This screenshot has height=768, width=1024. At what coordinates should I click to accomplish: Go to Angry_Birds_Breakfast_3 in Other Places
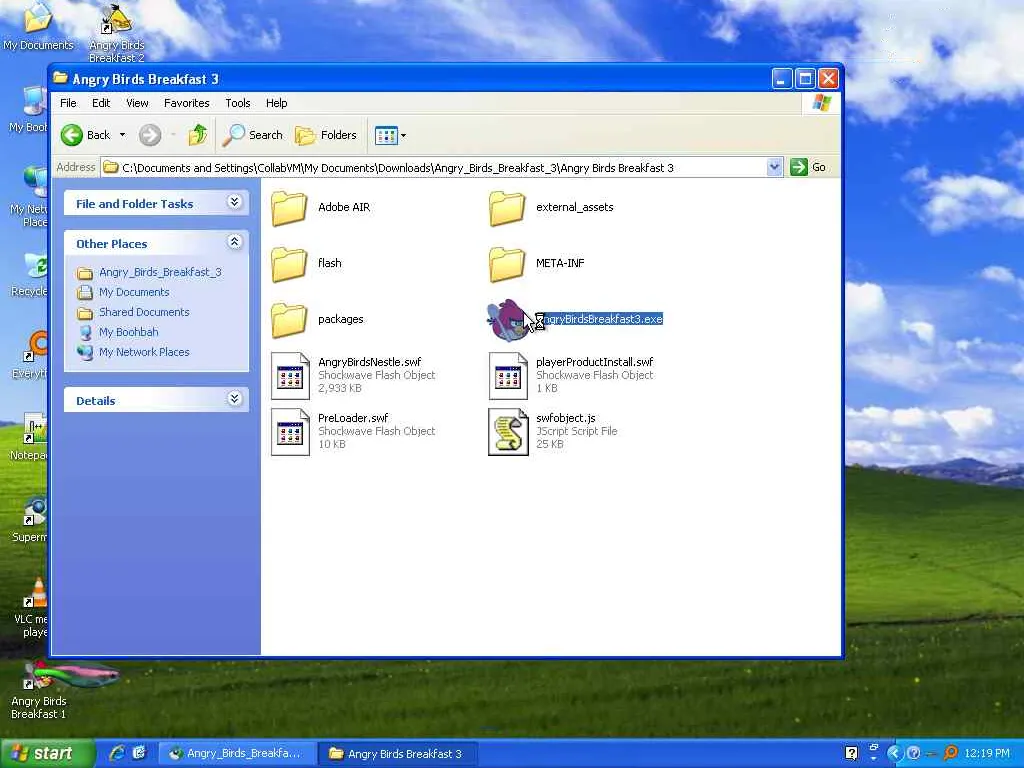(160, 272)
